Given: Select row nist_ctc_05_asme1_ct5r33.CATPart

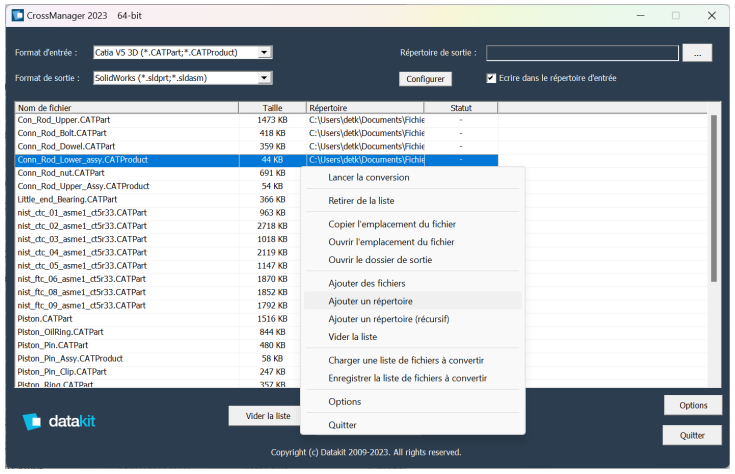Looking at the screenshot, I should tap(158, 266).
